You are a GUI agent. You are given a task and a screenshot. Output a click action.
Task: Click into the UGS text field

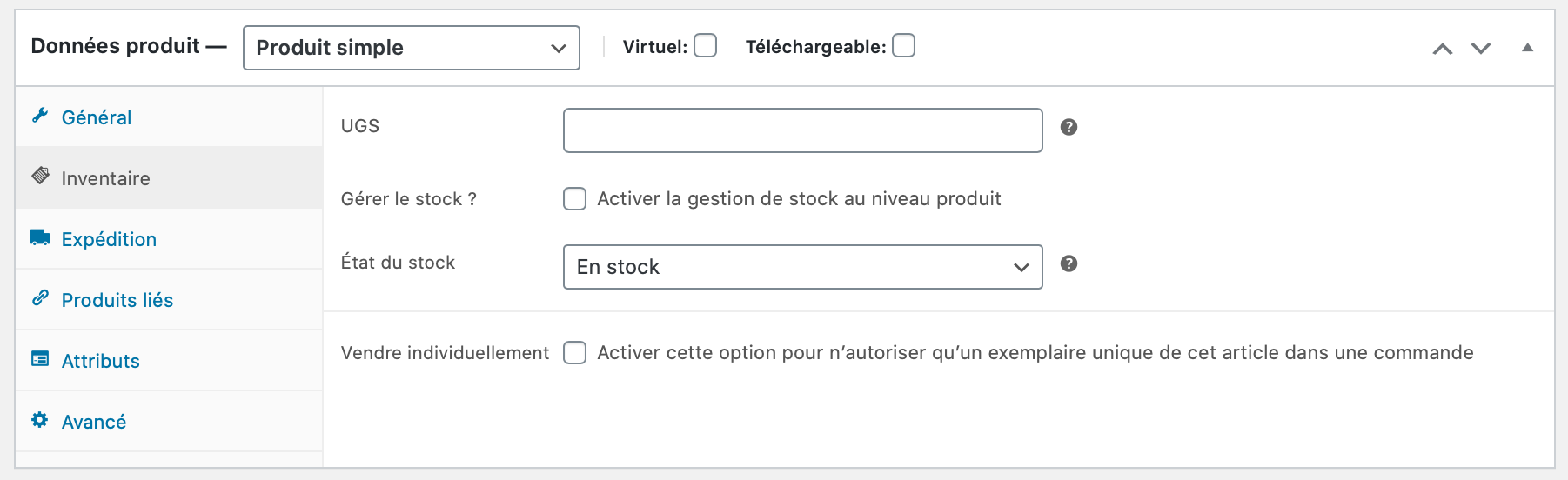click(x=802, y=130)
